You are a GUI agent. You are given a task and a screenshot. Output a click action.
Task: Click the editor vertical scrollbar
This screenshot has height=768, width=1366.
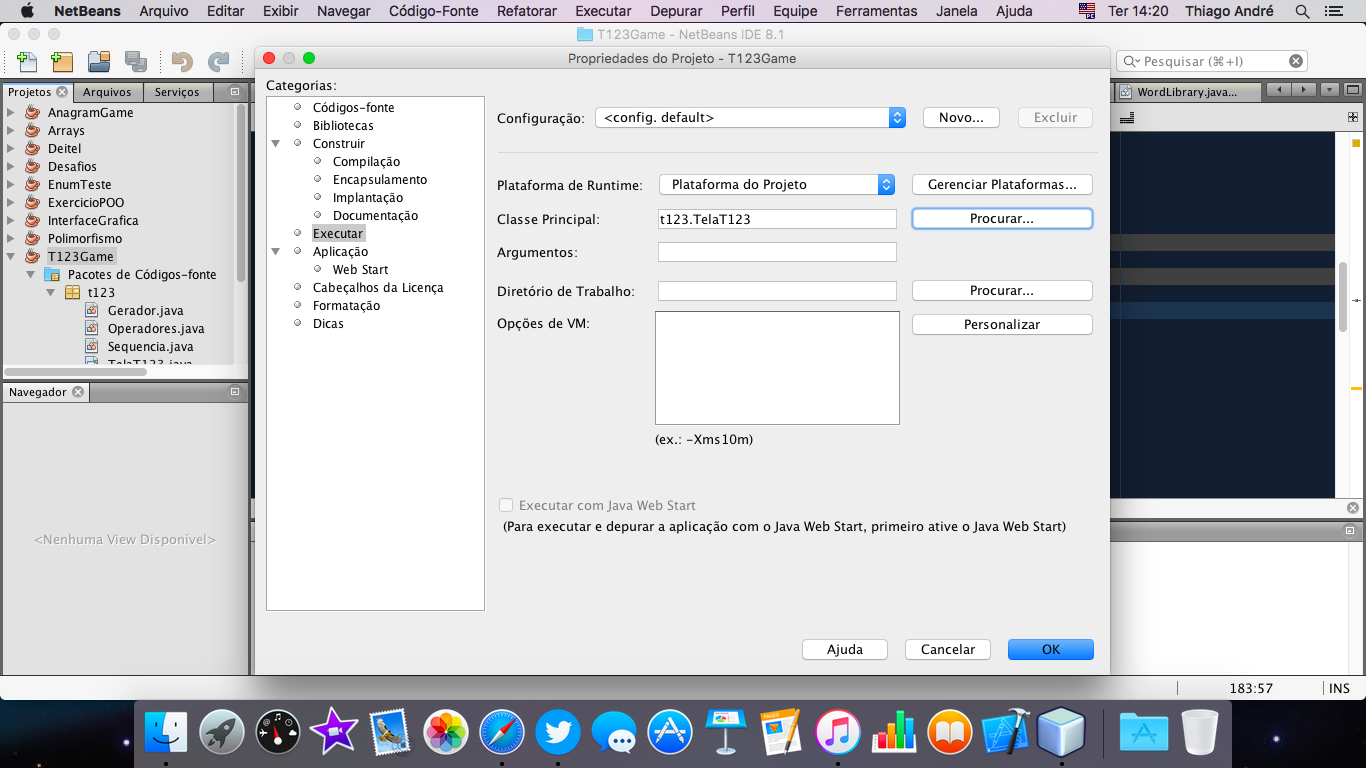click(1345, 298)
